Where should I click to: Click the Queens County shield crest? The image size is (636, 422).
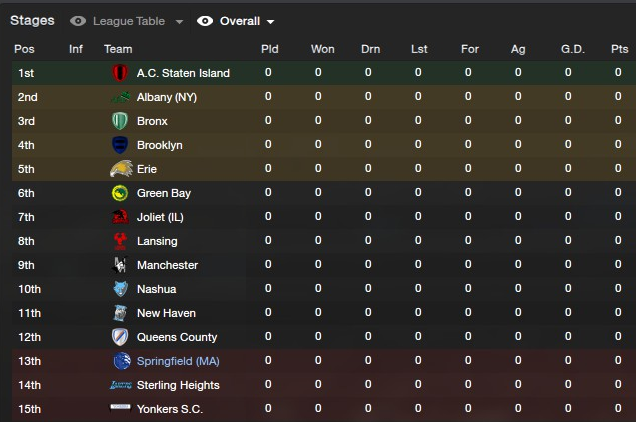pos(120,337)
